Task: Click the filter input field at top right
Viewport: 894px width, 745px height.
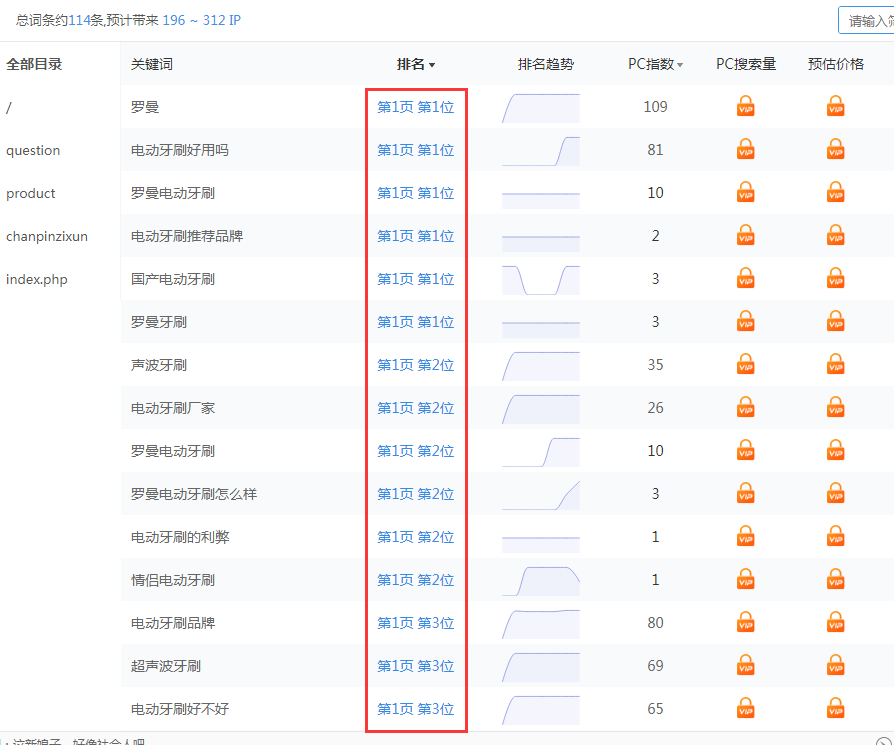Action: click(x=866, y=20)
